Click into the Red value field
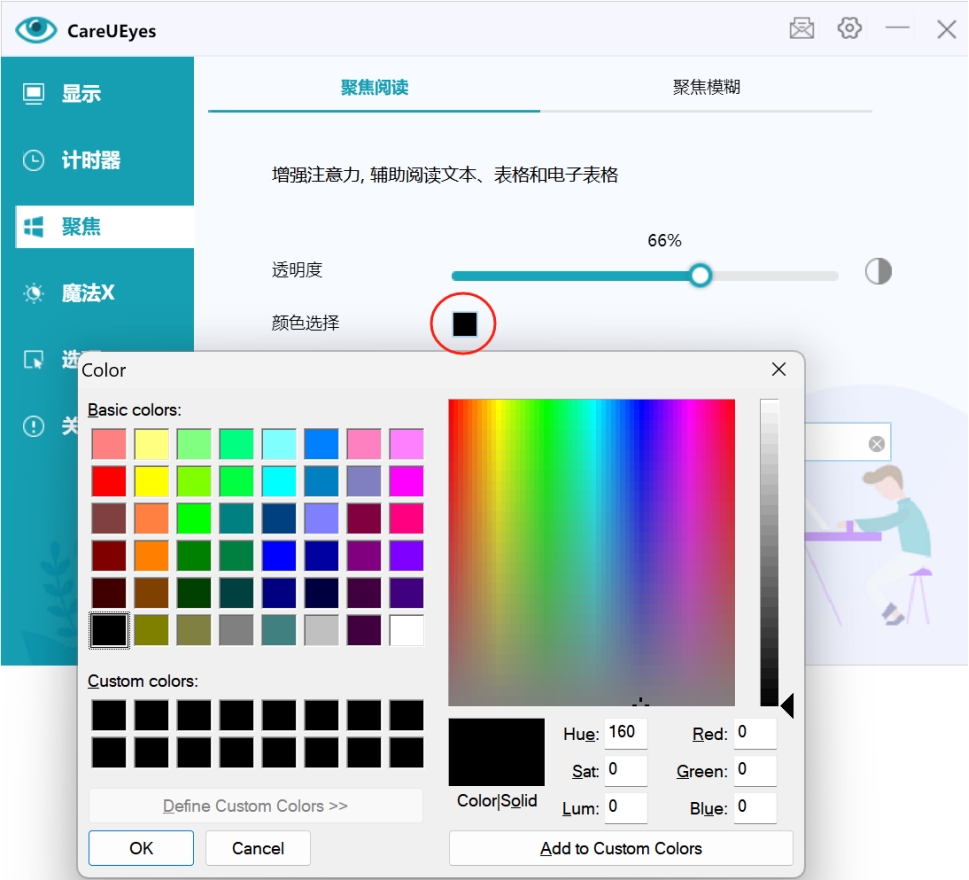969x880 pixels. click(x=754, y=733)
